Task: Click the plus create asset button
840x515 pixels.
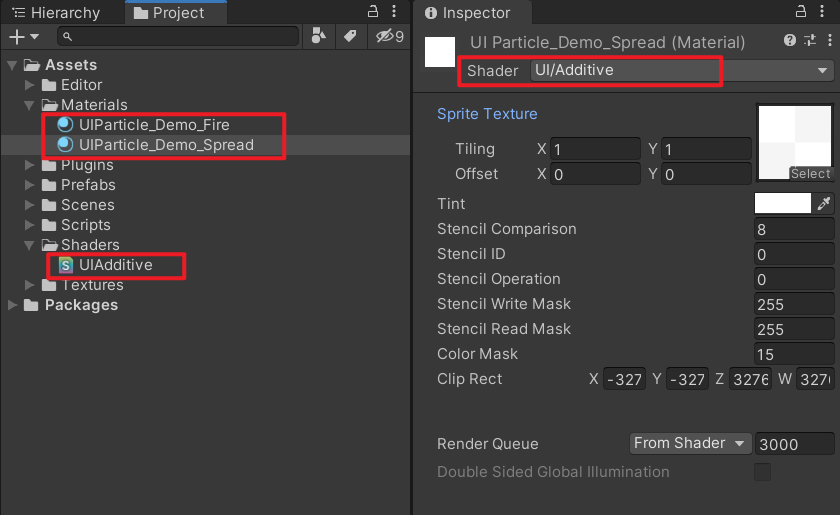Action: pyautogui.click(x=17, y=36)
